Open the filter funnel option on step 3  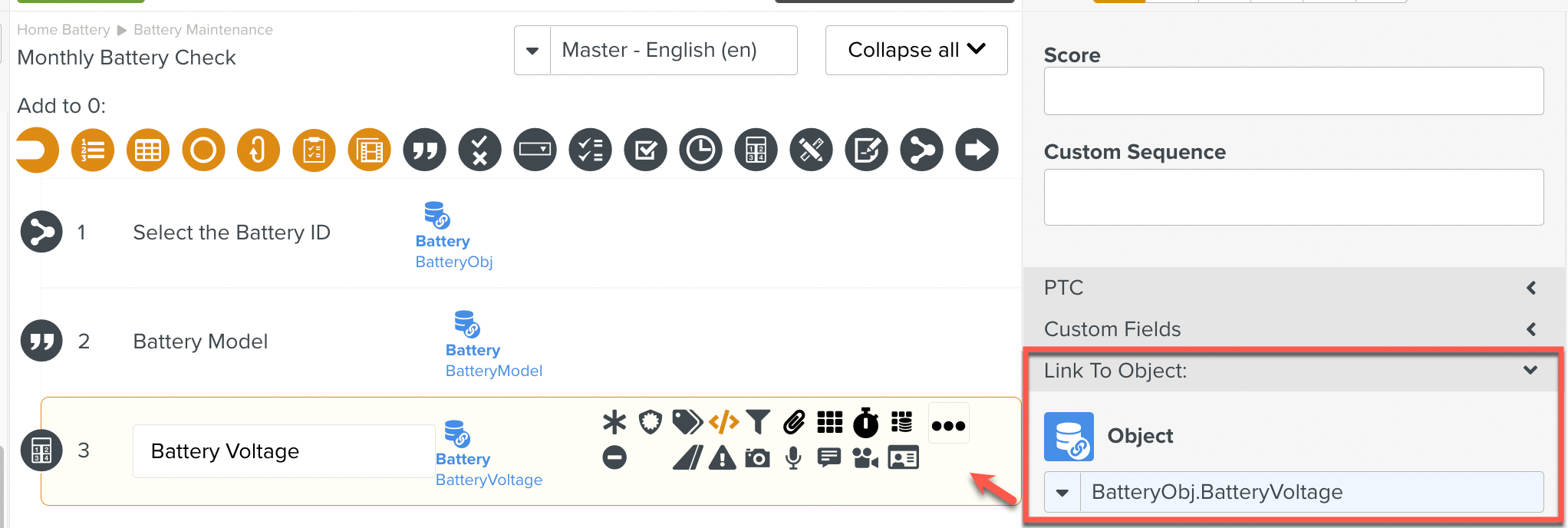coord(758,422)
